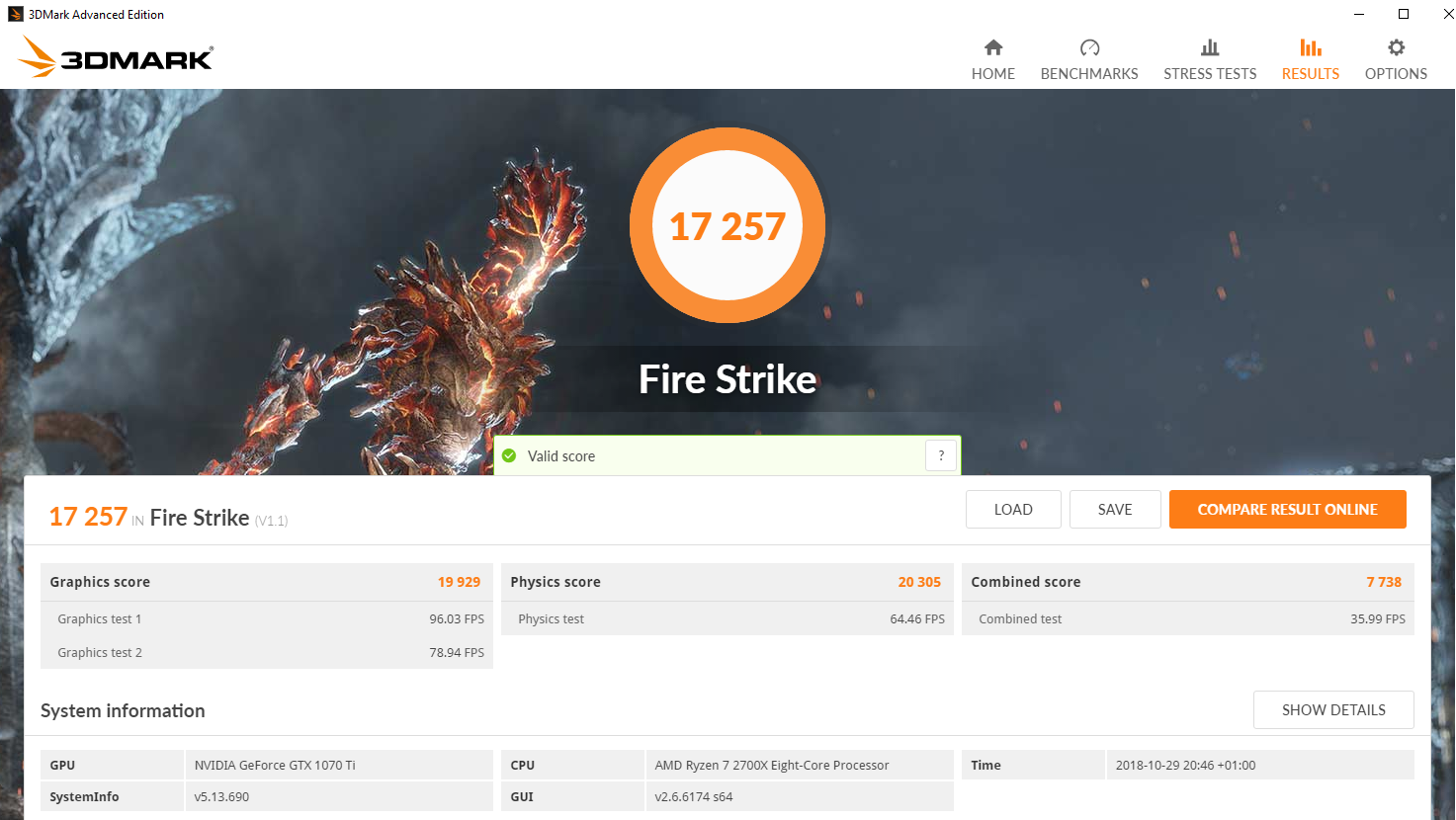Click the Fire Strike title banner
Image resolution: width=1456 pixels, height=820 pixels.
tap(728, 379)
